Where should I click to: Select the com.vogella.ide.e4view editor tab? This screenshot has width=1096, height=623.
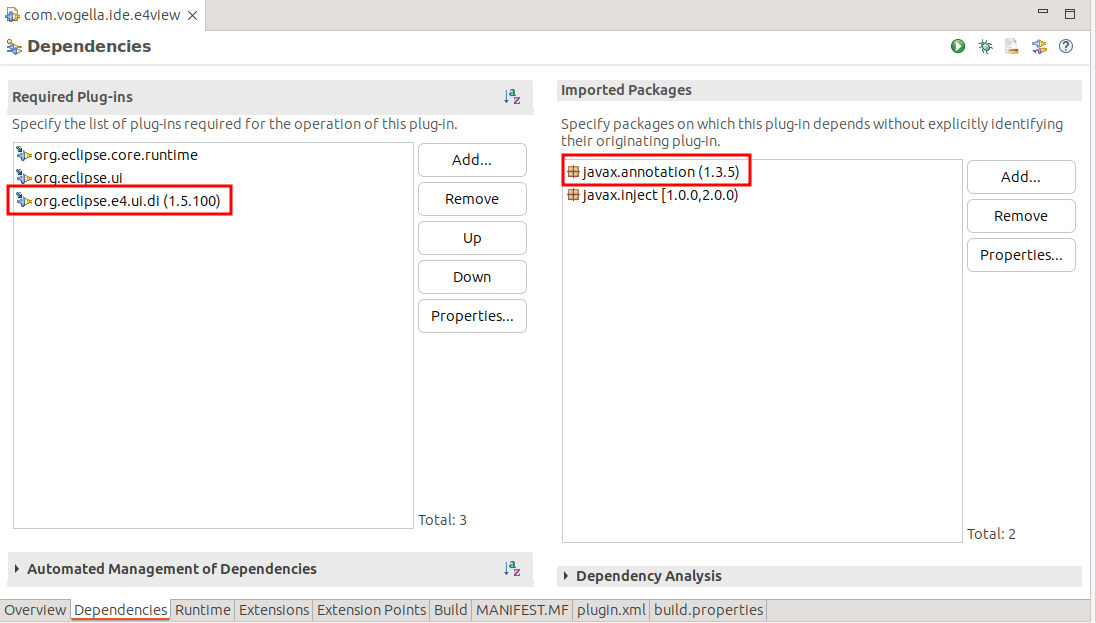coord(102,15)
